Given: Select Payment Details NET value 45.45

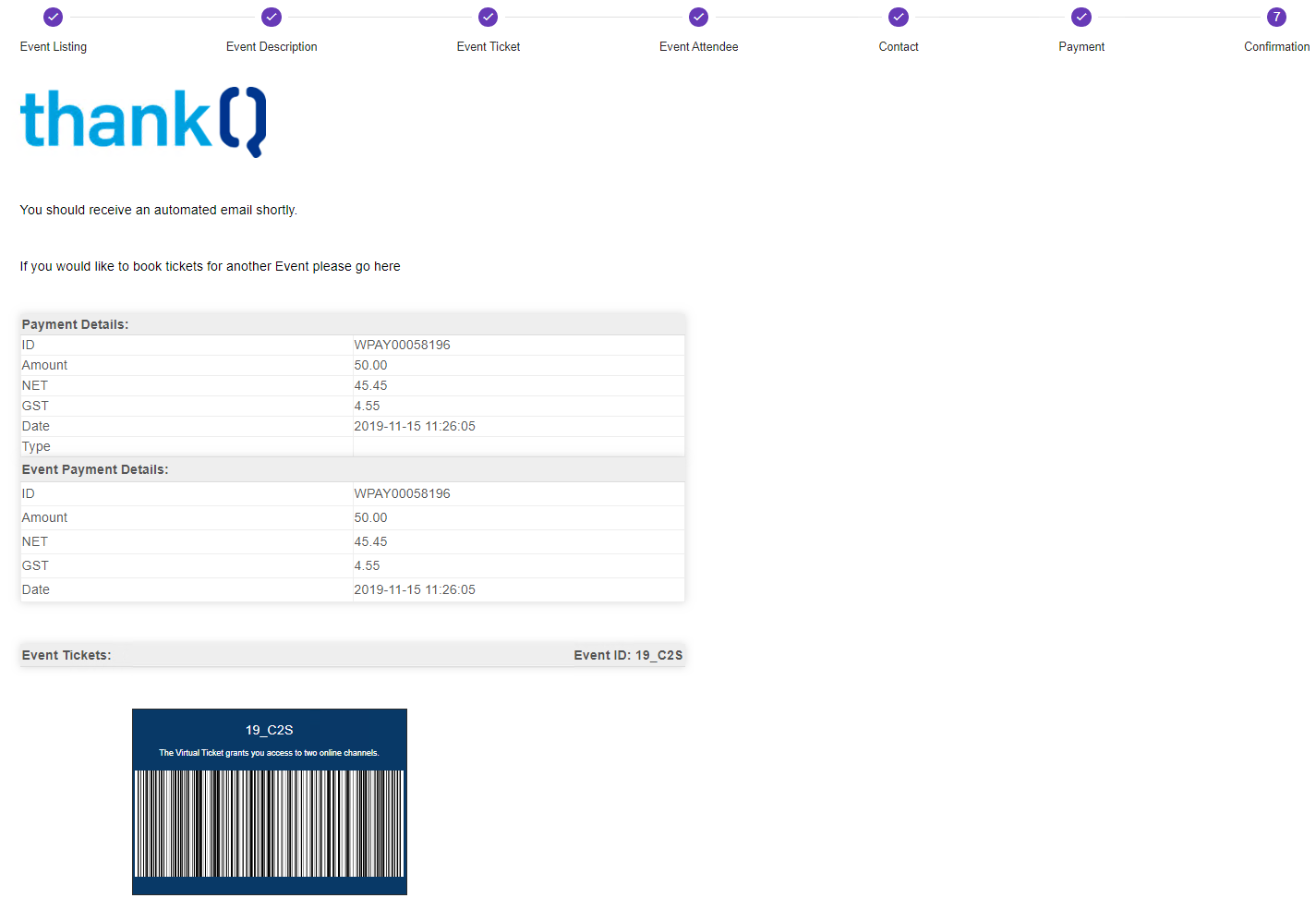Looking at the screenshot, I should [x=371, y=385].
